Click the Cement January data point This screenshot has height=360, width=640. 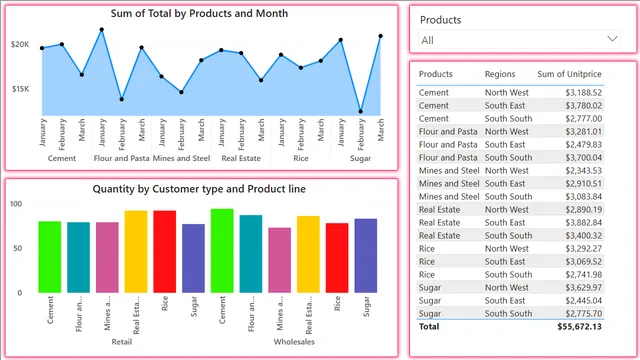coord(42,48)
